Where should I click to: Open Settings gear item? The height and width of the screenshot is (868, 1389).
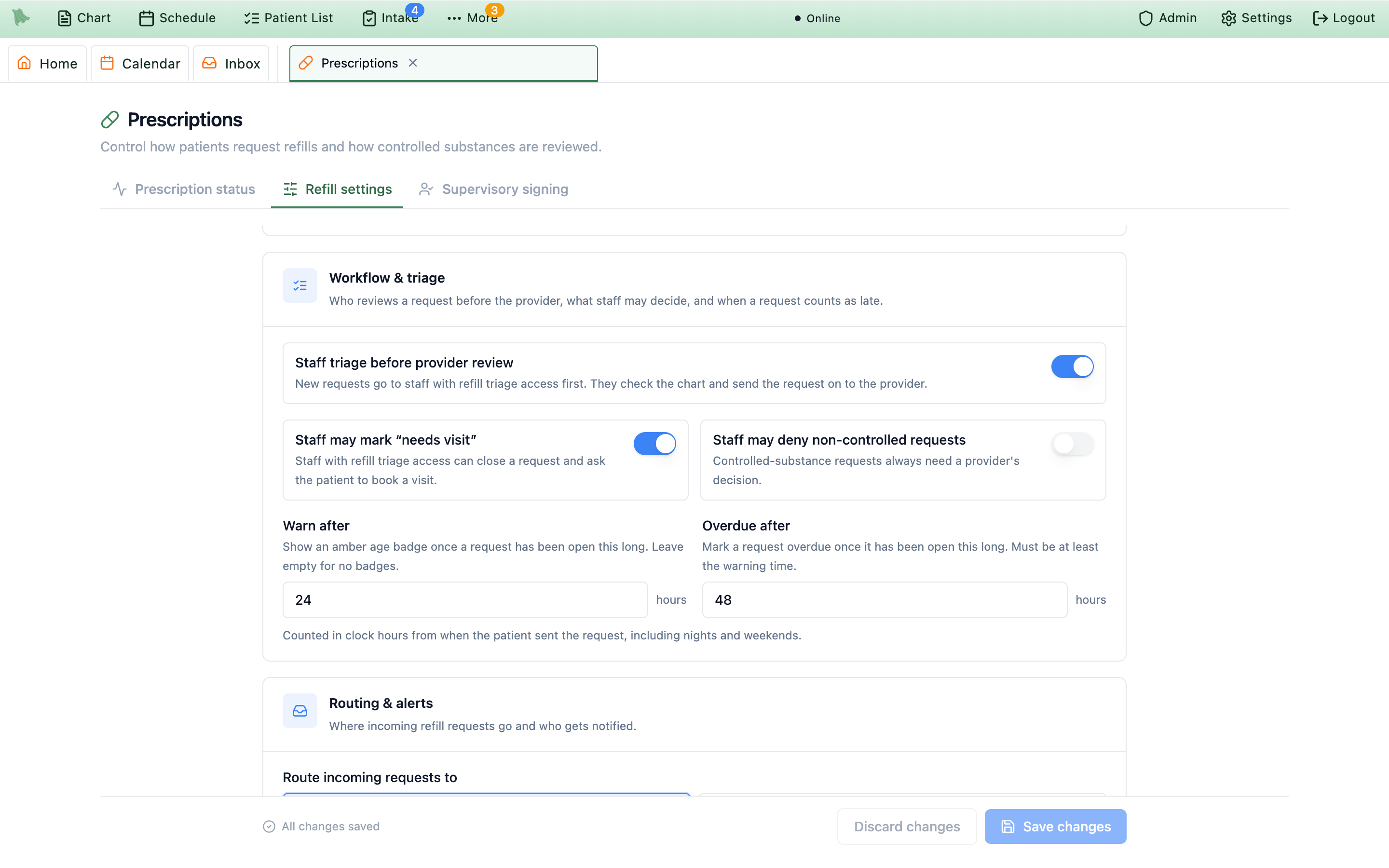click(x=1256, y=18)
